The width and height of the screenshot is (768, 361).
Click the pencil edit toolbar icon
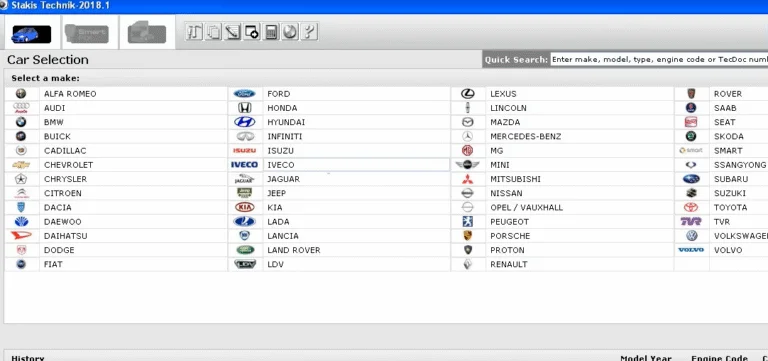[x=232, y=32]
